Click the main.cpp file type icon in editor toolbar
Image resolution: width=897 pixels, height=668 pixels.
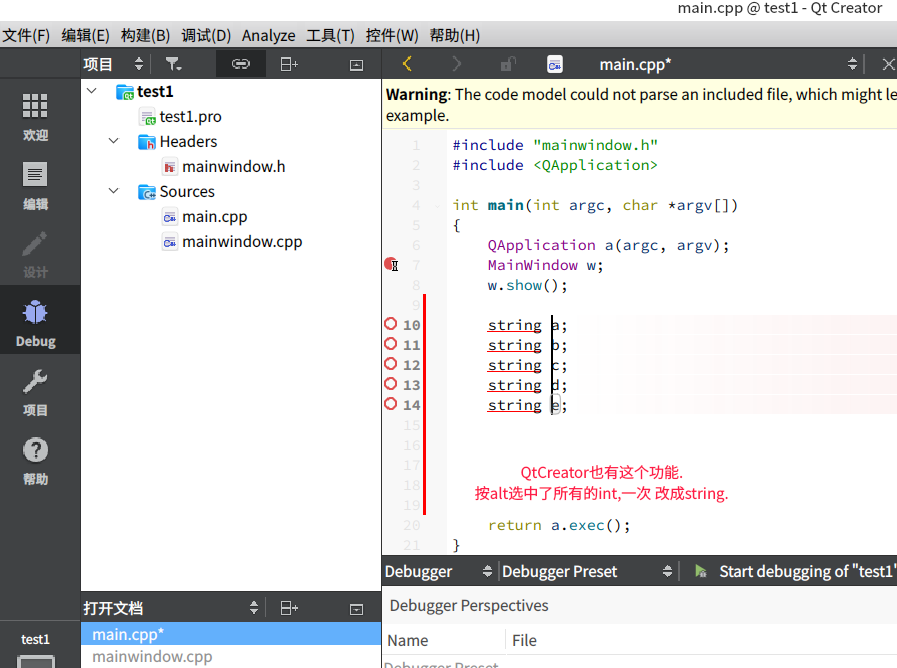click(x=554, y=64)
